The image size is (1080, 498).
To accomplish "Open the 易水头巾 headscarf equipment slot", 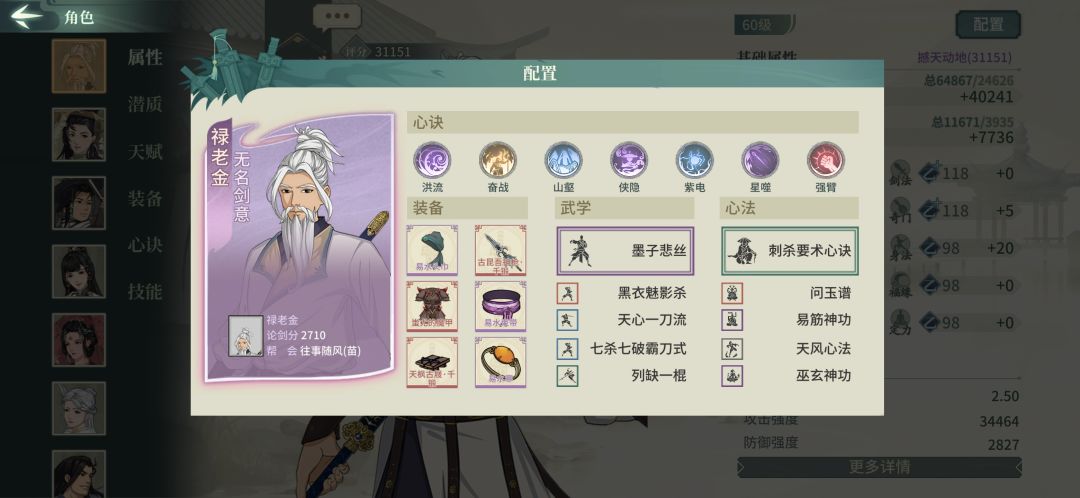I will (432, 250).
